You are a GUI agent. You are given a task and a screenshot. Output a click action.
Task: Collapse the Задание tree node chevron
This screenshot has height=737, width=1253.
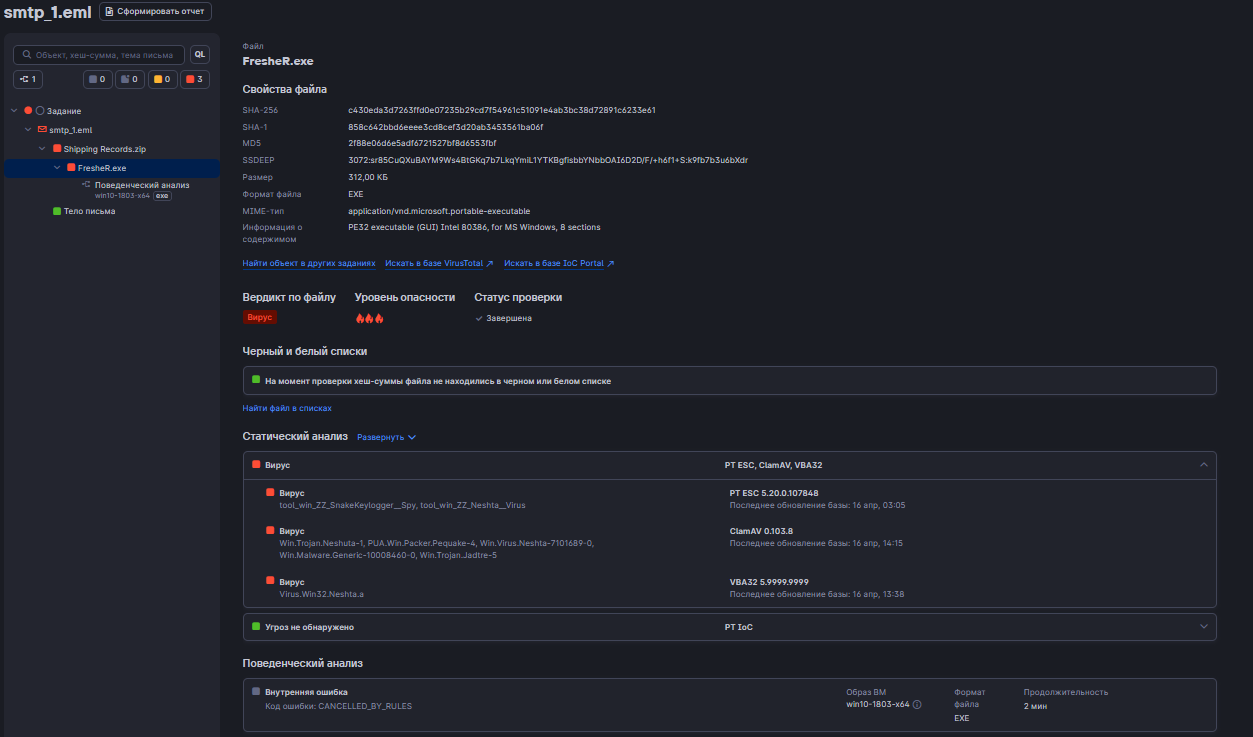pyautogui.click(x=14, y=111)
